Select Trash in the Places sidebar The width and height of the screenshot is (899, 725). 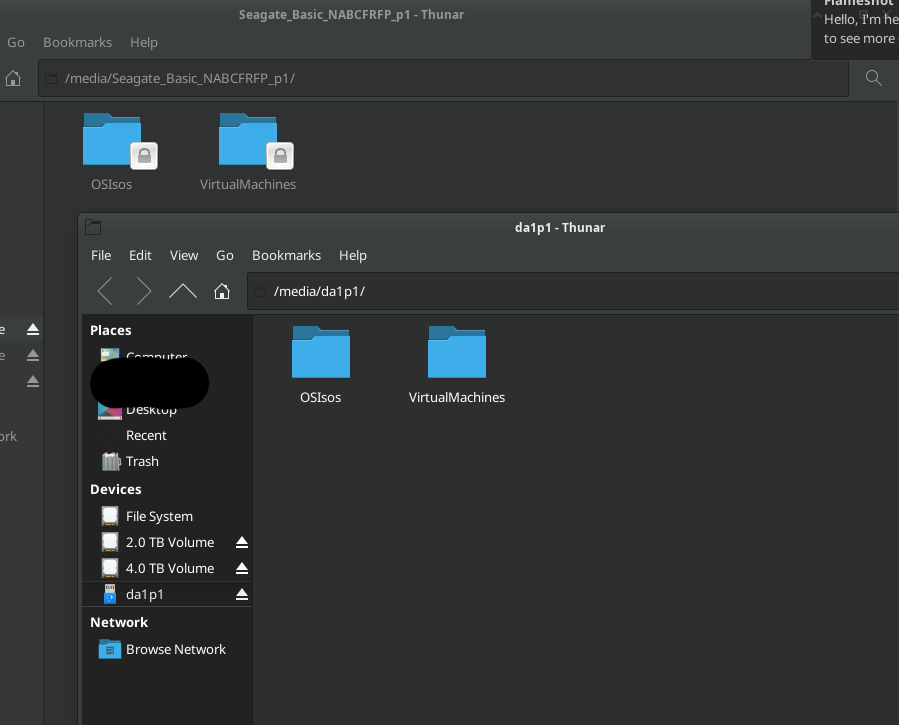[142, 461]
